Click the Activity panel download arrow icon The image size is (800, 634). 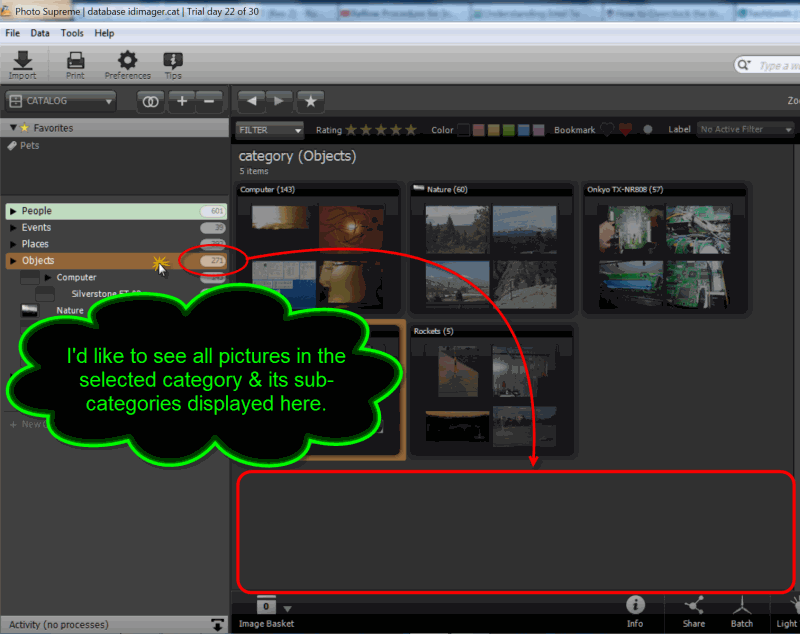coord(217,625)
